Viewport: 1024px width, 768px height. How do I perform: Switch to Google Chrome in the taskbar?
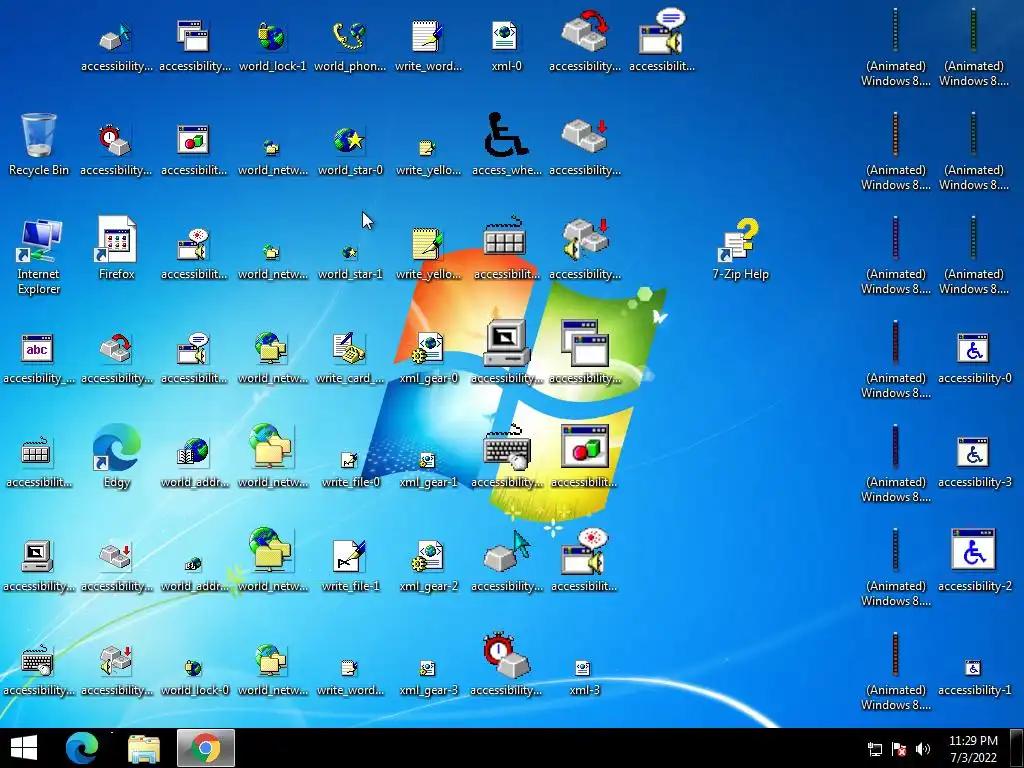point(206,748)
